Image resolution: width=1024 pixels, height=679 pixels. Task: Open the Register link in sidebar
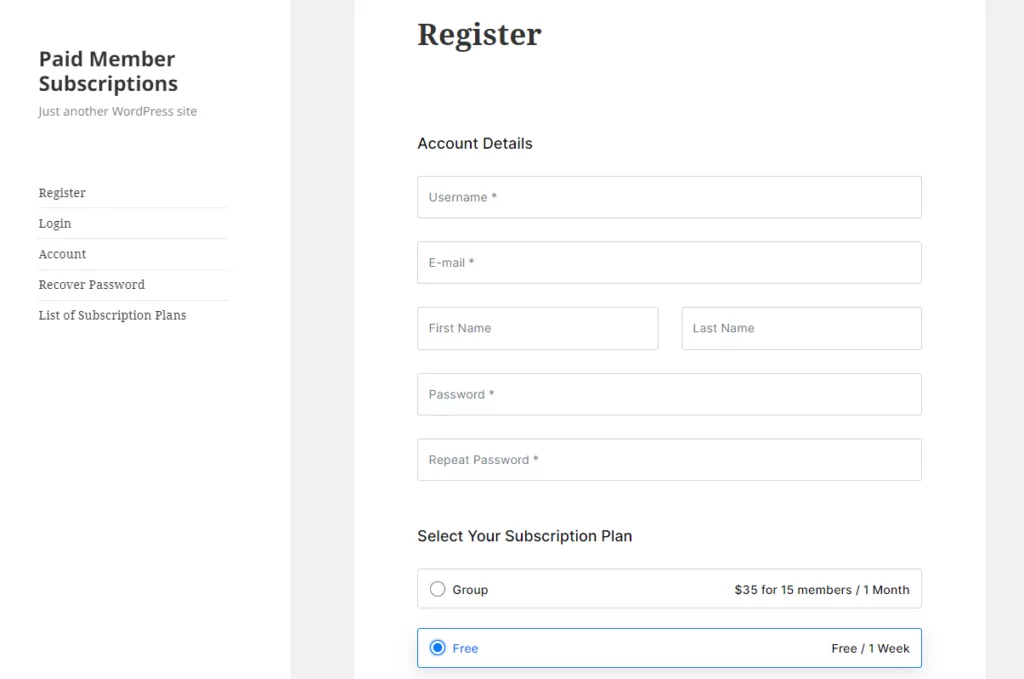(x=62, y=193)
